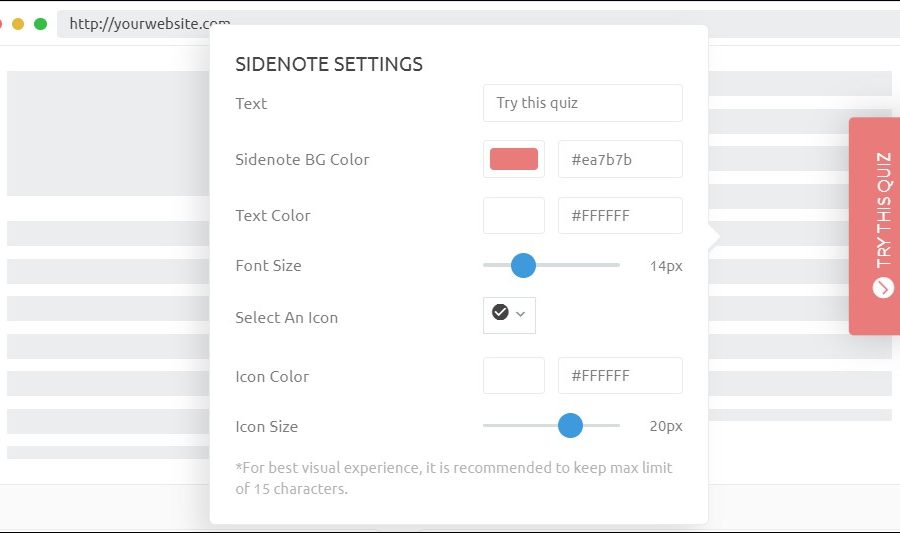Expand the Select An Icon dropdown chevron
The image size is (900, 533).
(x=521, y=314)
